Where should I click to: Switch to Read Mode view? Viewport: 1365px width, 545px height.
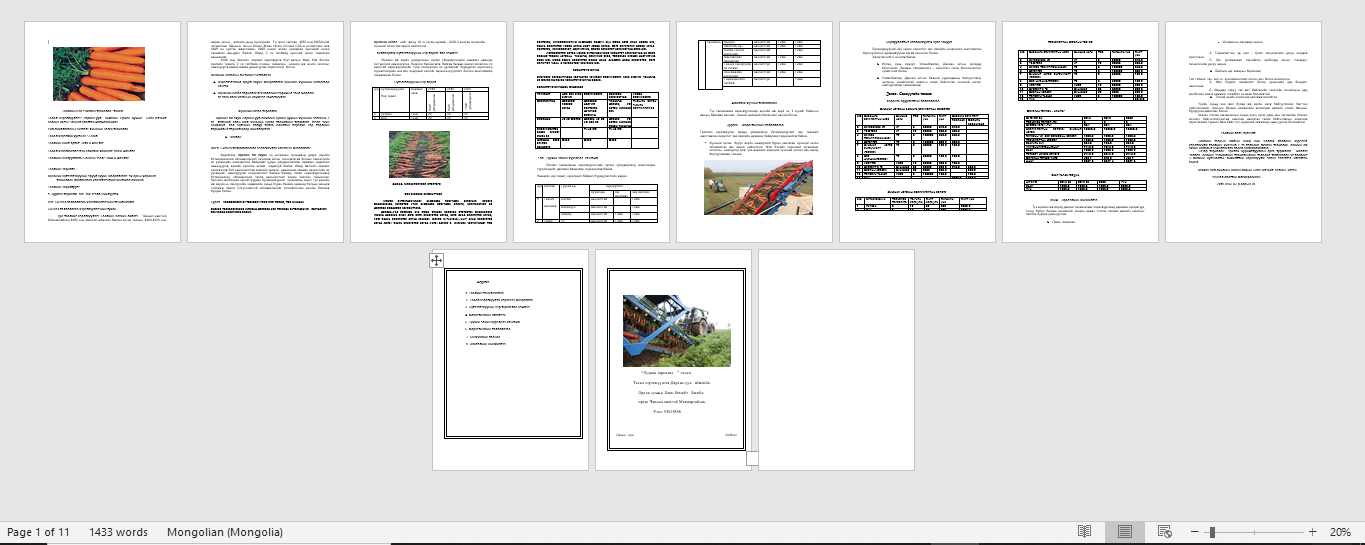1085,532
